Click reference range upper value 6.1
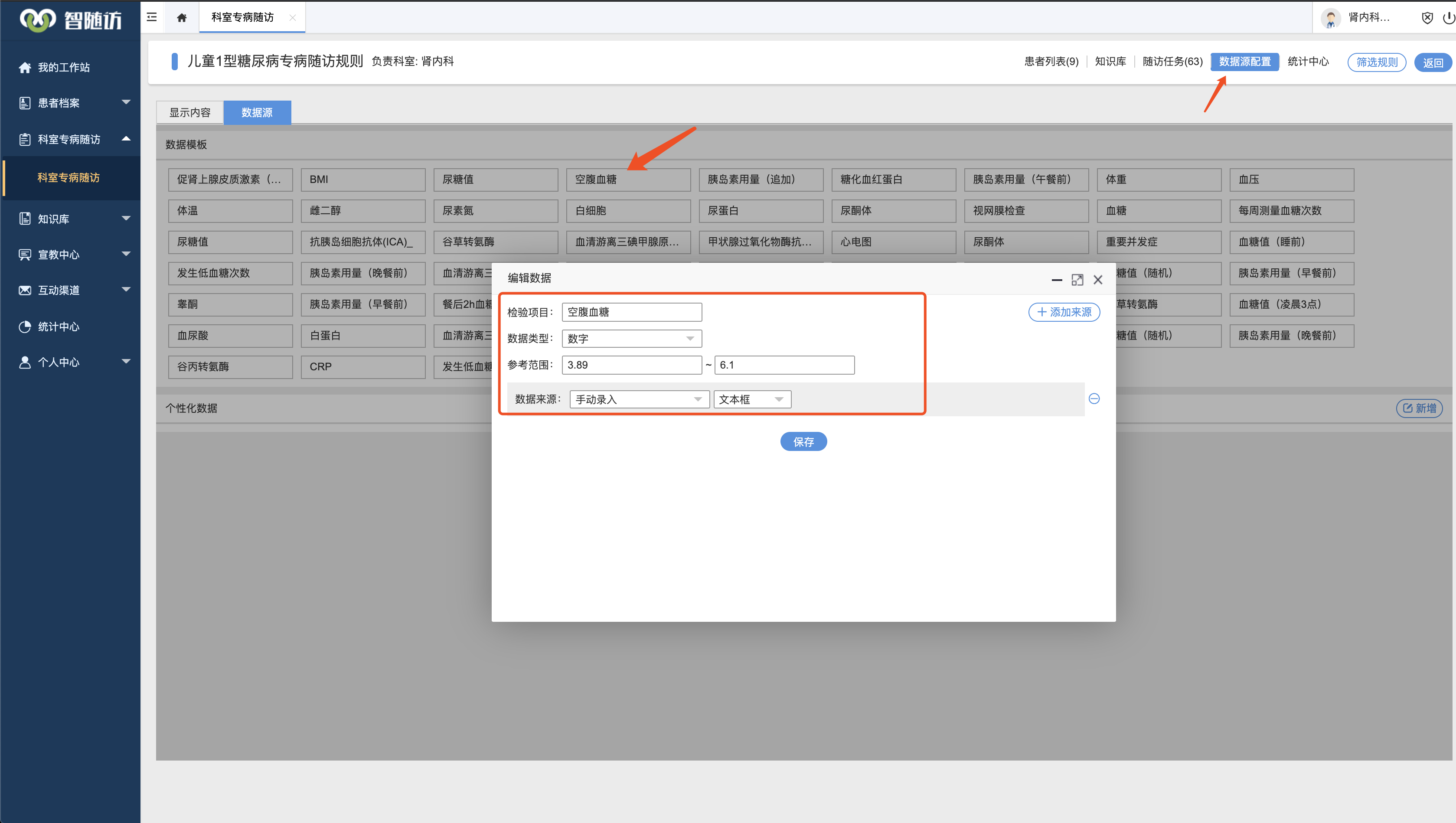This screenshot has height=823, width=1456. coord(784,365)
